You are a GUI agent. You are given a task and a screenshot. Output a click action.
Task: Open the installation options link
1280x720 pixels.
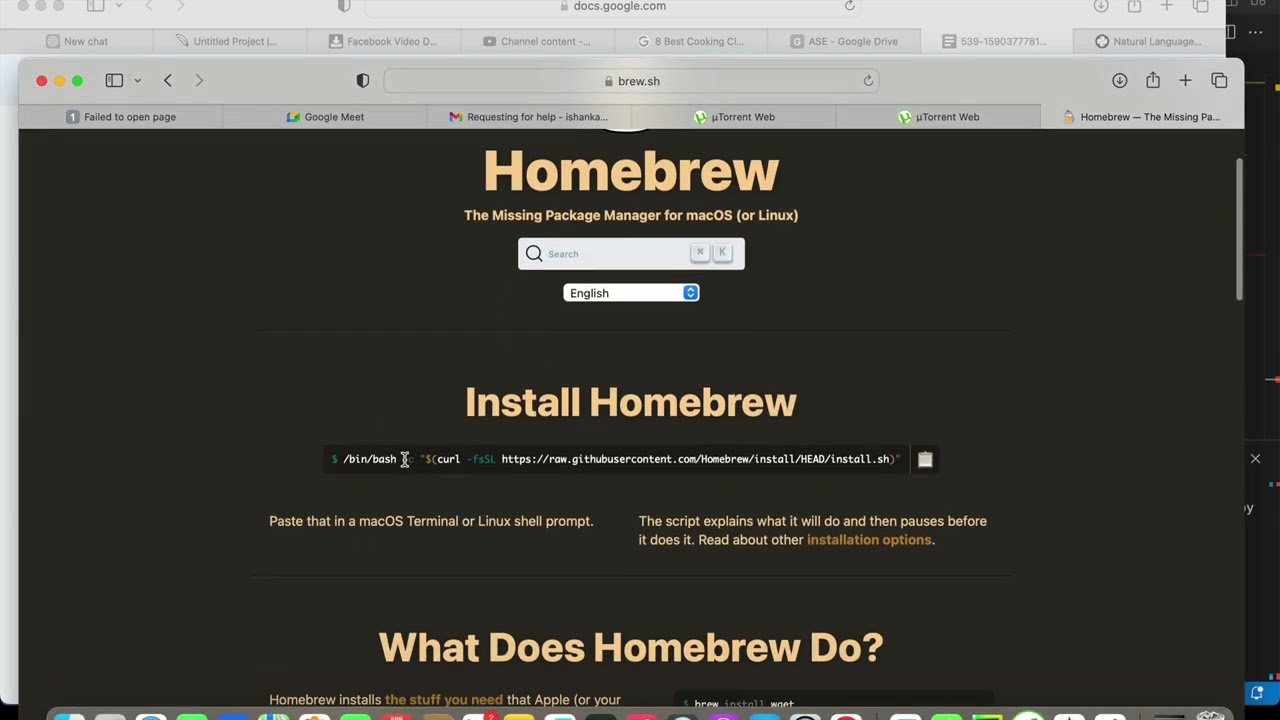[869, 540]
